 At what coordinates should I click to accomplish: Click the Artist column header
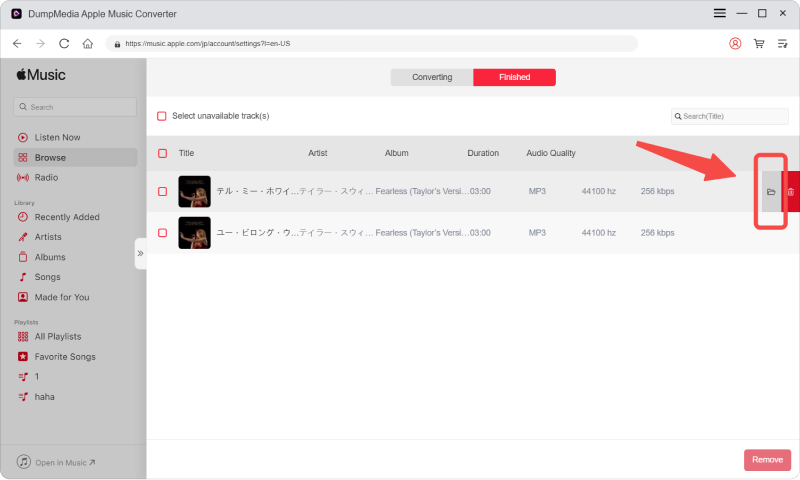tap(317, 154)
